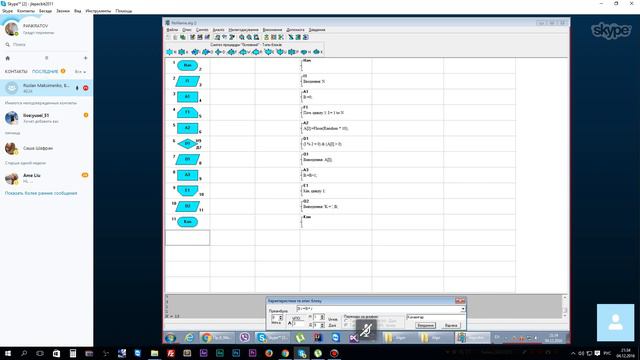
Task: Open the Store icon on taskbar
Action: 56,353
